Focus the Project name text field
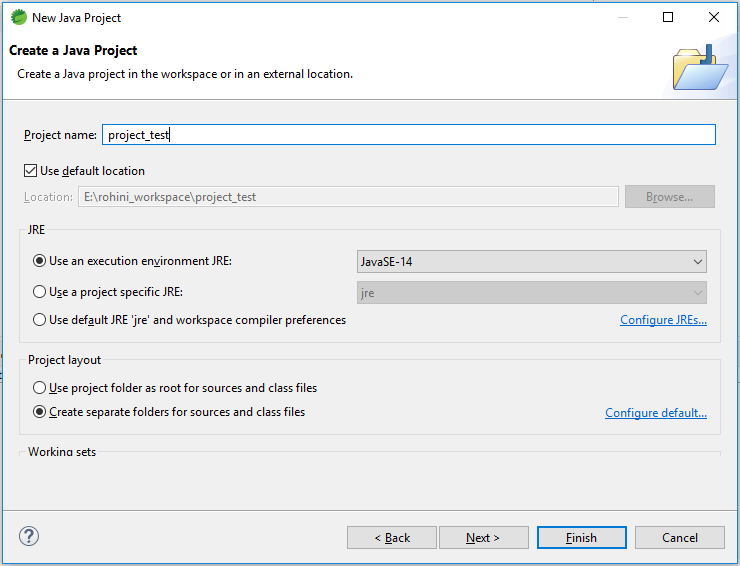The image size is (740, 566). (x=408, y=135)
